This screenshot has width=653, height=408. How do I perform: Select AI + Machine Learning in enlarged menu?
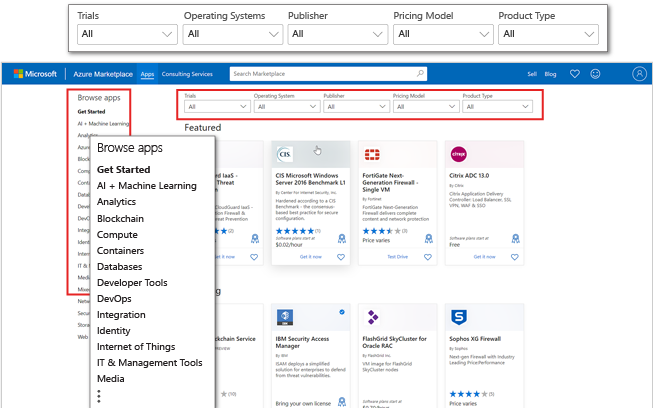click(147, 186)
